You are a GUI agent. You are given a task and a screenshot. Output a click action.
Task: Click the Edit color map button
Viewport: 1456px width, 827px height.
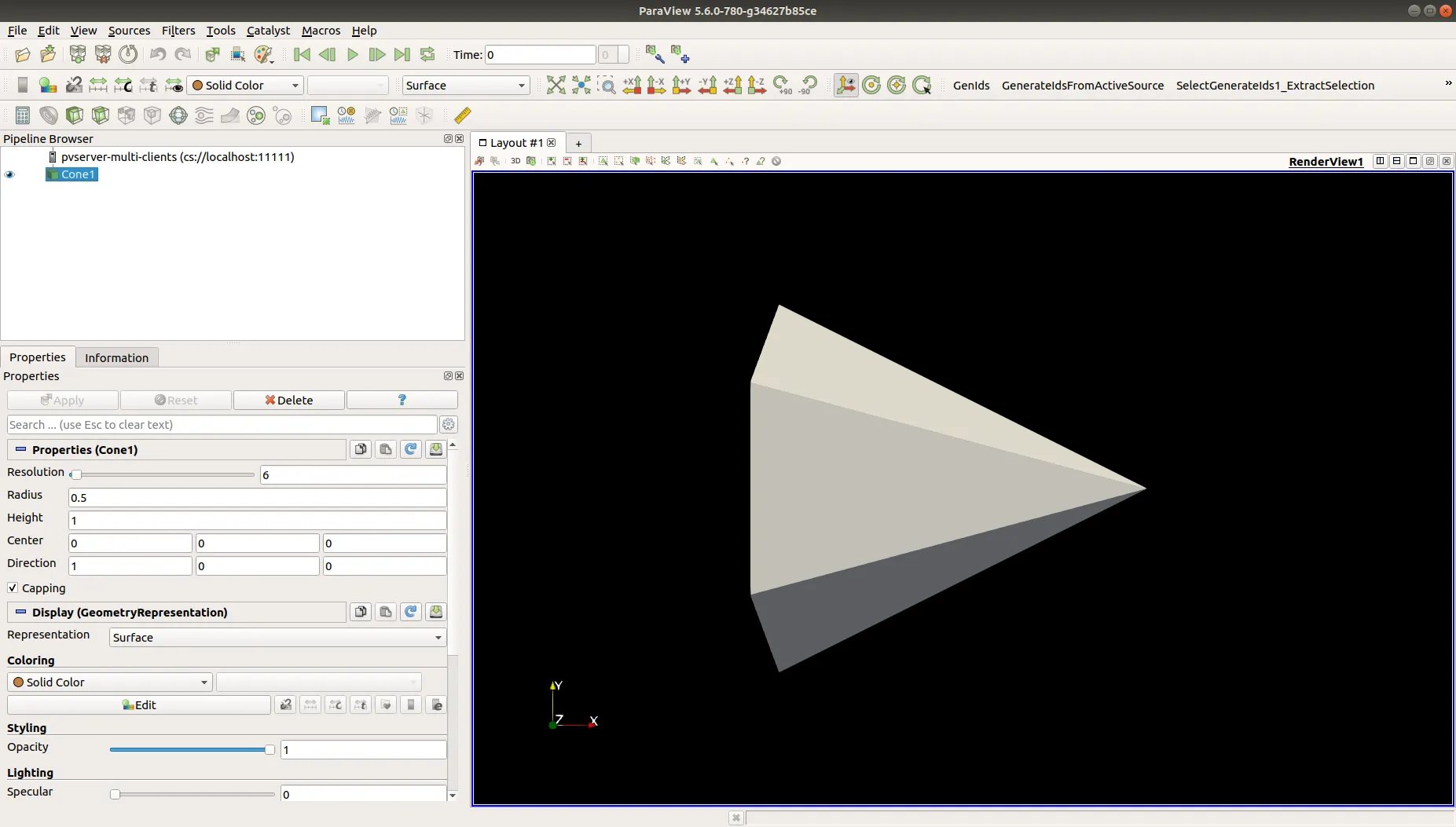pyautogui.click(x=139, y=705)
